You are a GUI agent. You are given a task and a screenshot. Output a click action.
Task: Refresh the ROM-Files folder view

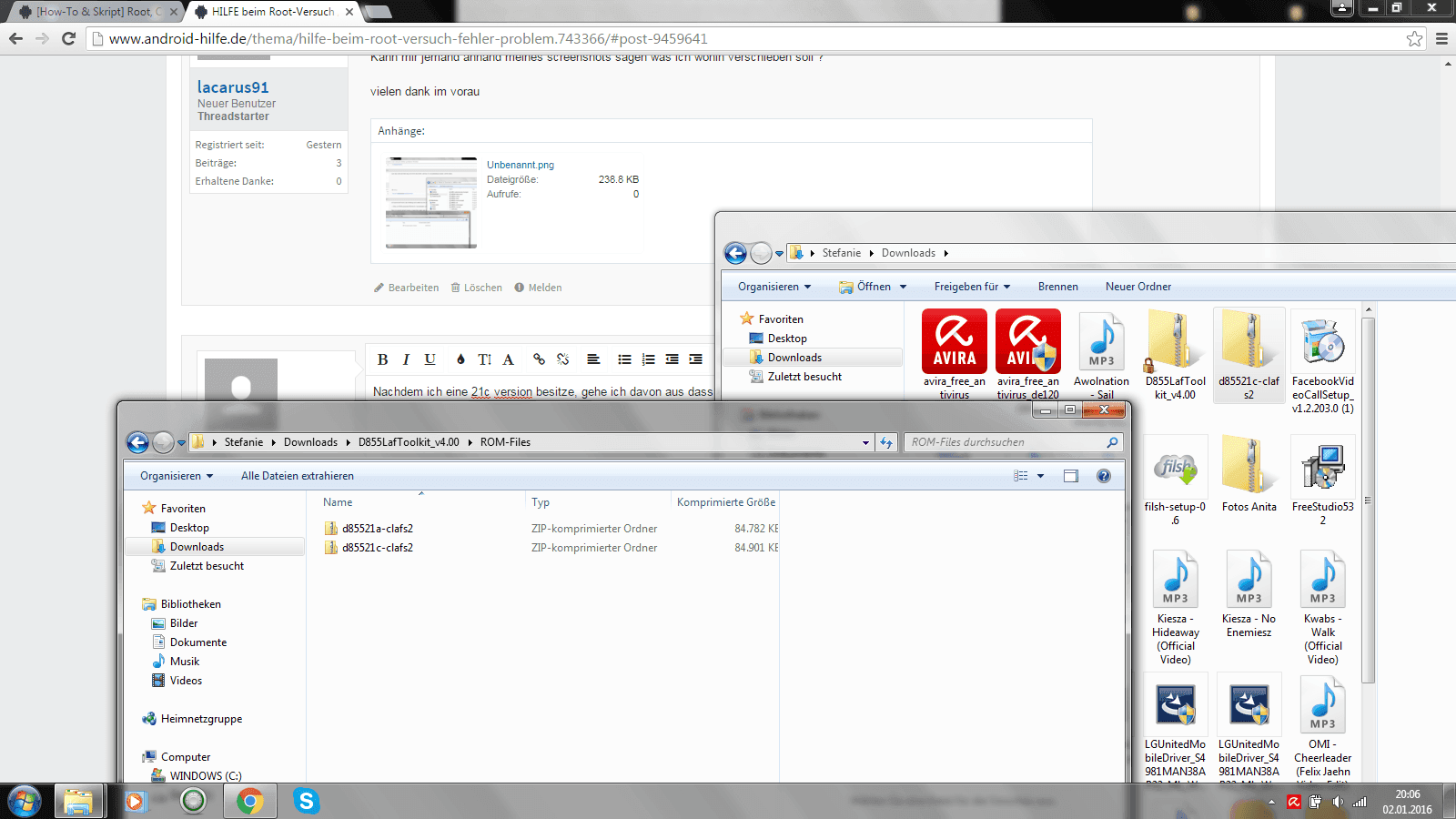pos(886,442)
